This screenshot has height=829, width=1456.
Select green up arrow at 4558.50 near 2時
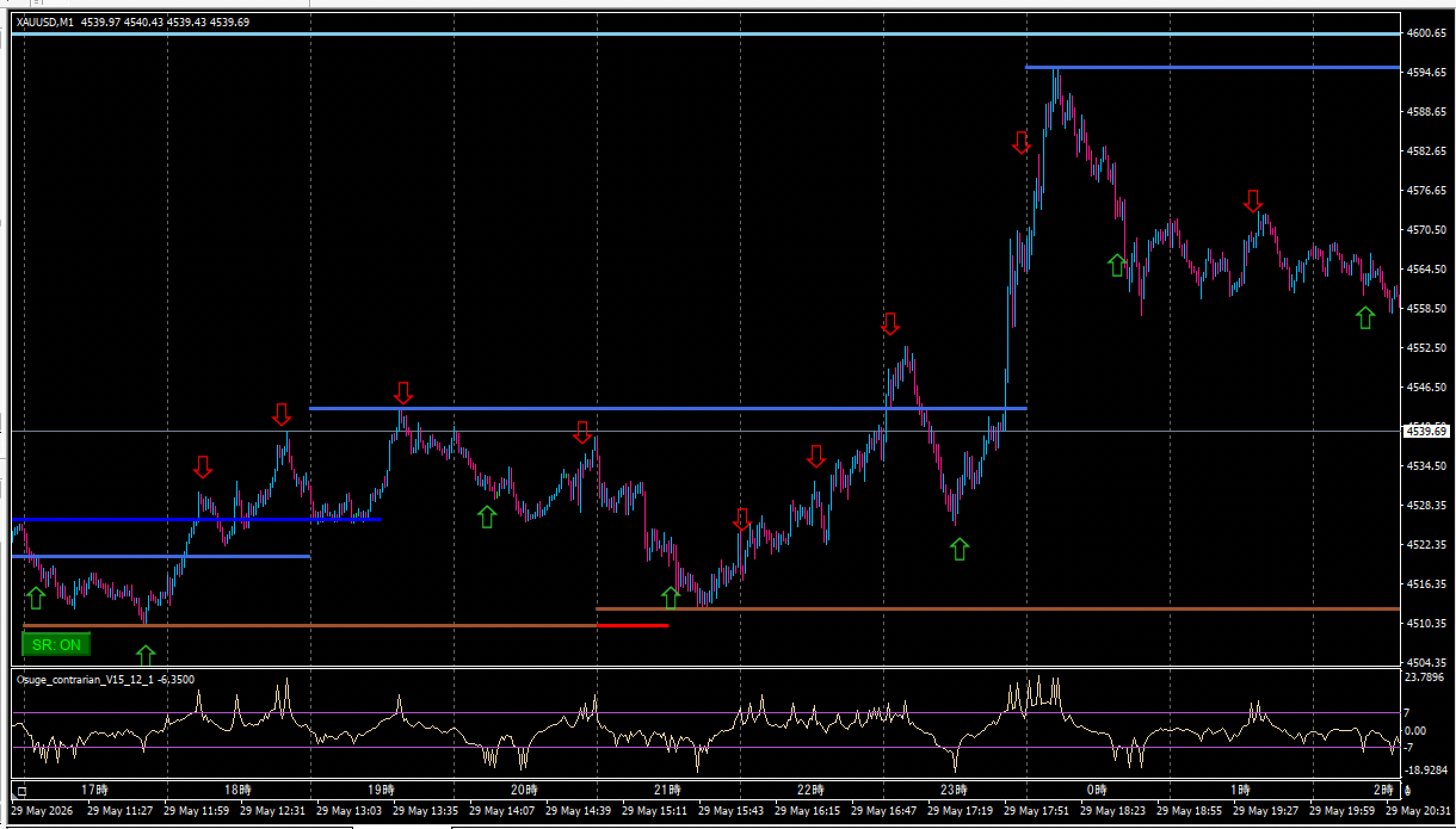point(1365,317)
